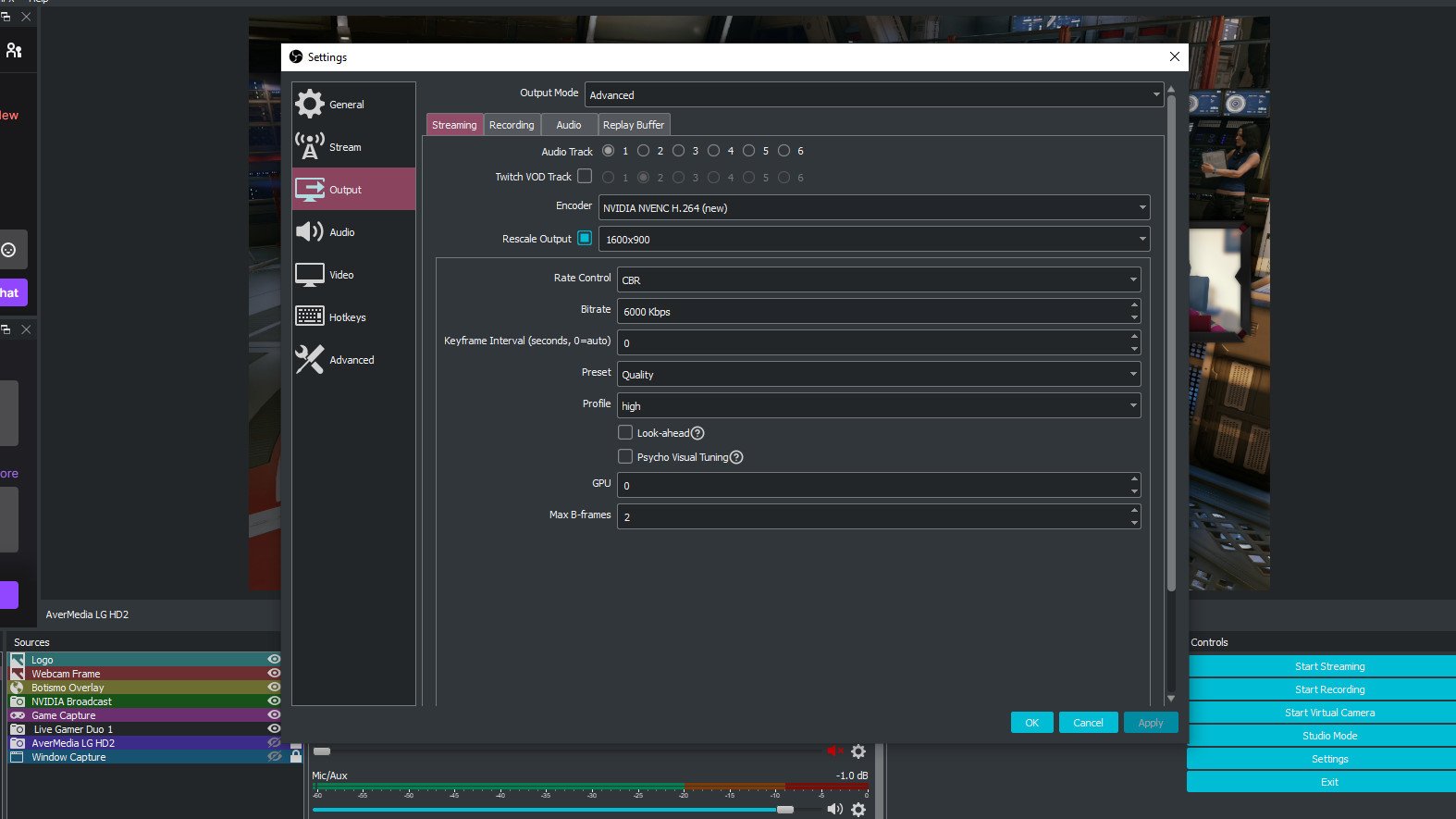Select streaming Audio Track 1 radio
This screenshot has width=1456, height=819.
tap(608, 150)
